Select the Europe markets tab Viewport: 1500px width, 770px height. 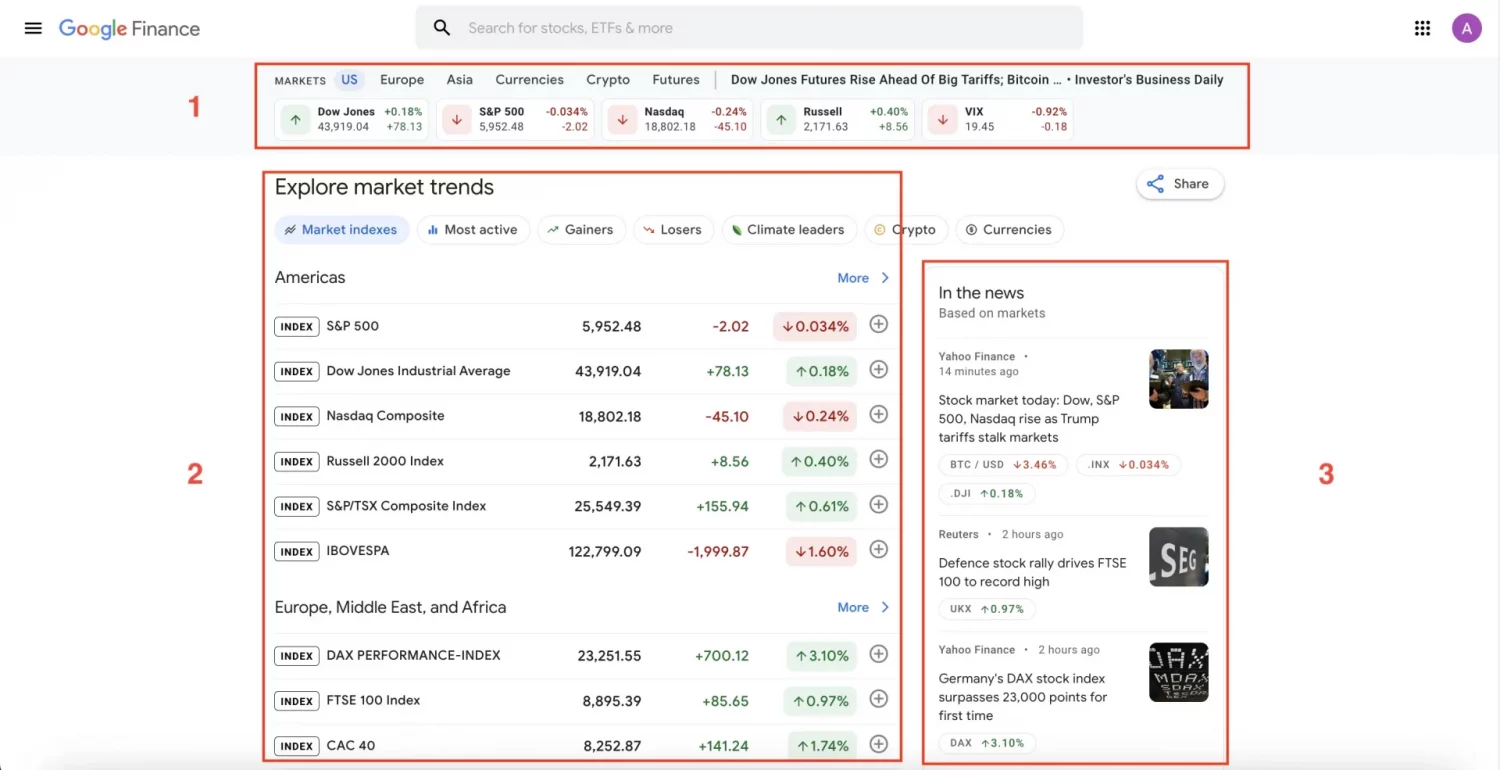(402, 80)
